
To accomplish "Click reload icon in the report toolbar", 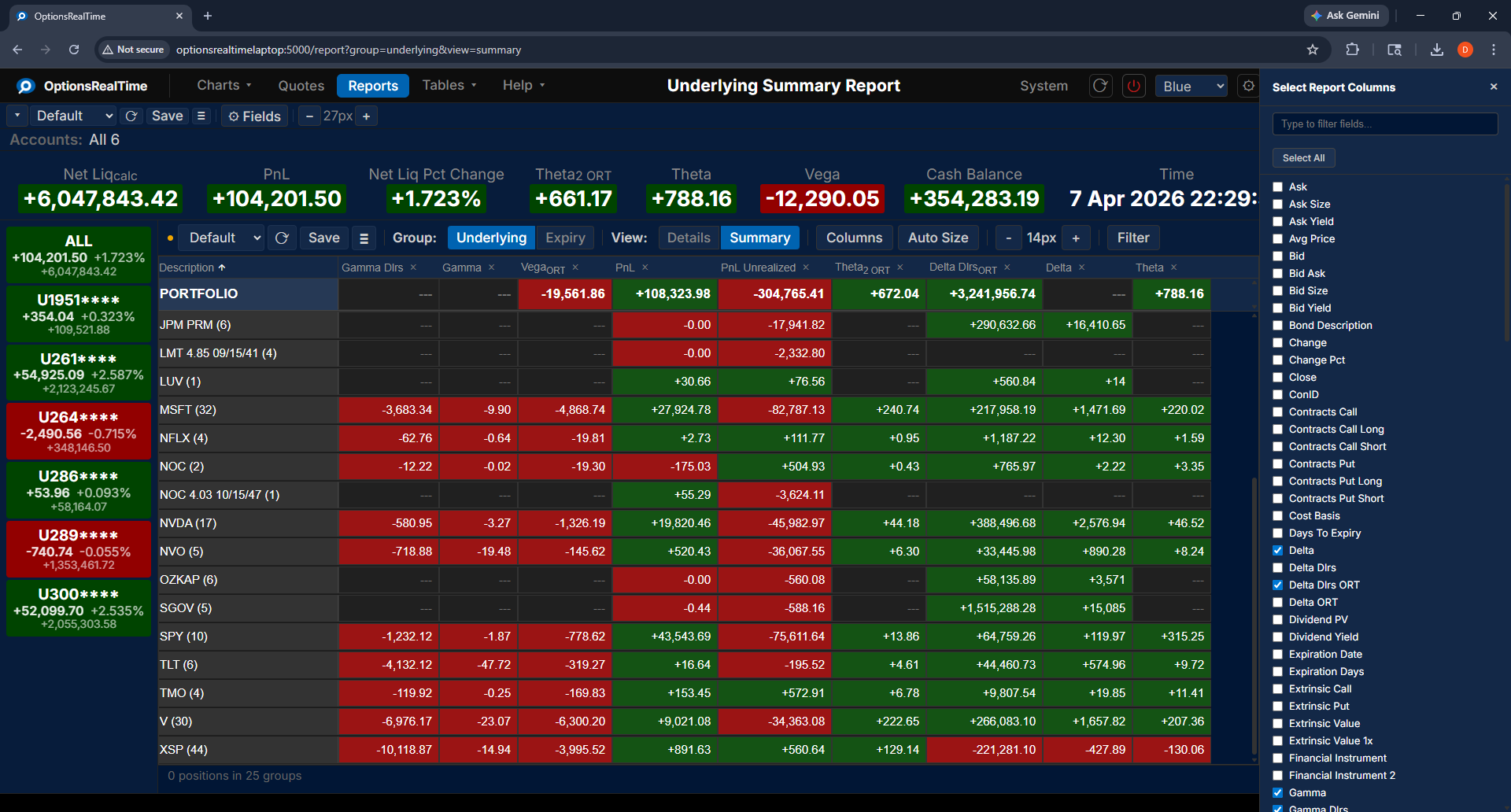I will click(x=282, y=238).
